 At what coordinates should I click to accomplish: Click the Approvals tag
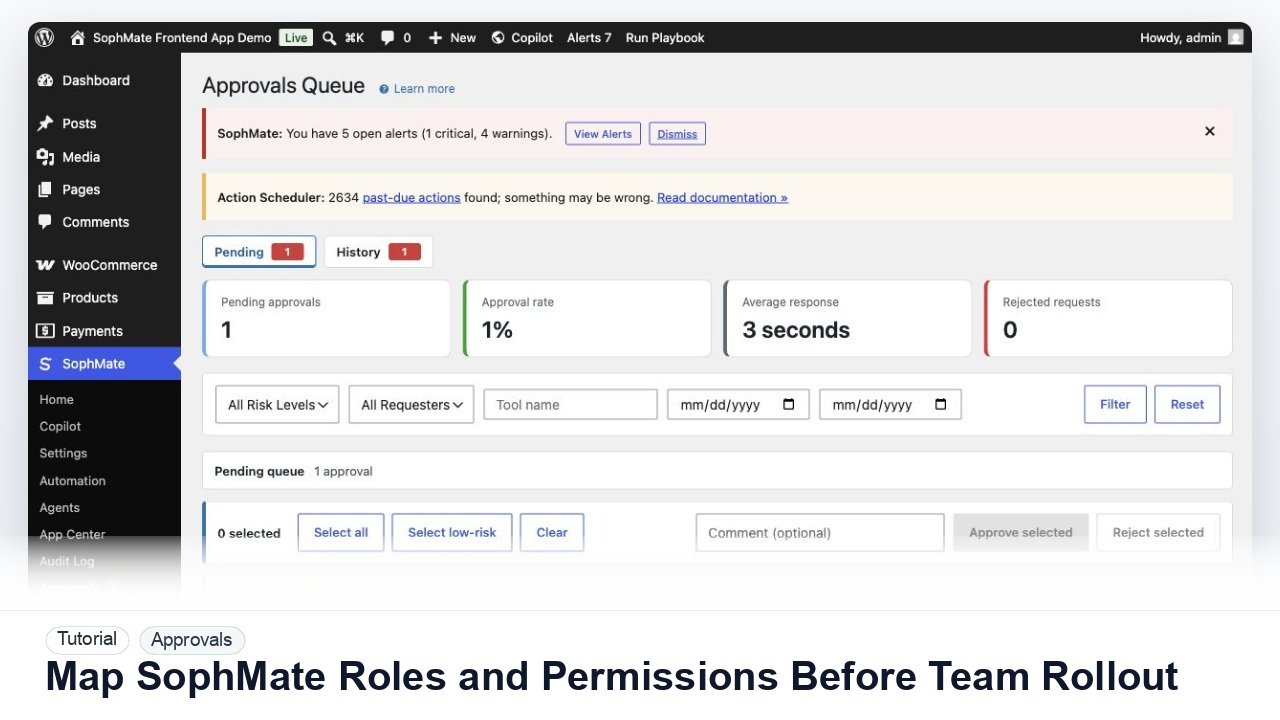[192, 639]
